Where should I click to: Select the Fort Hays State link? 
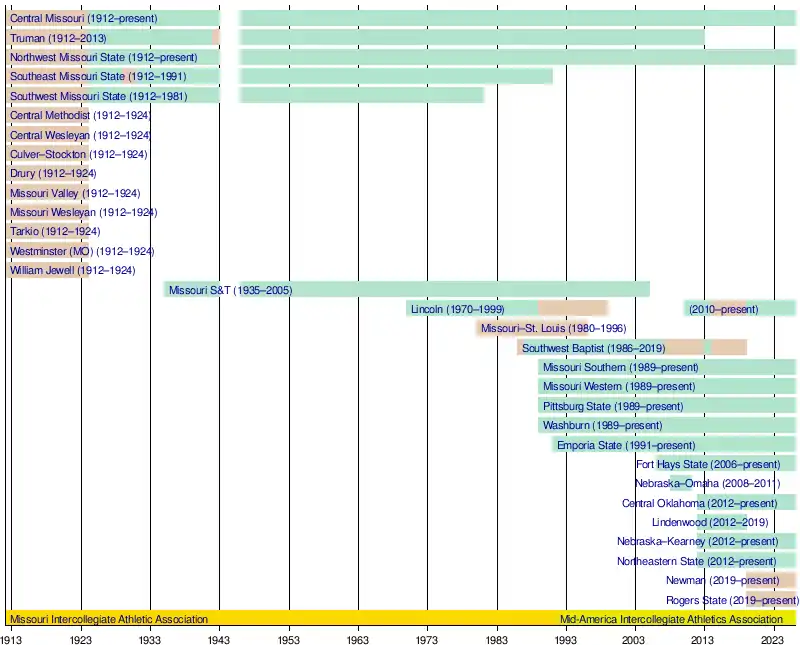pyautogui.click(x=672, y=465)
